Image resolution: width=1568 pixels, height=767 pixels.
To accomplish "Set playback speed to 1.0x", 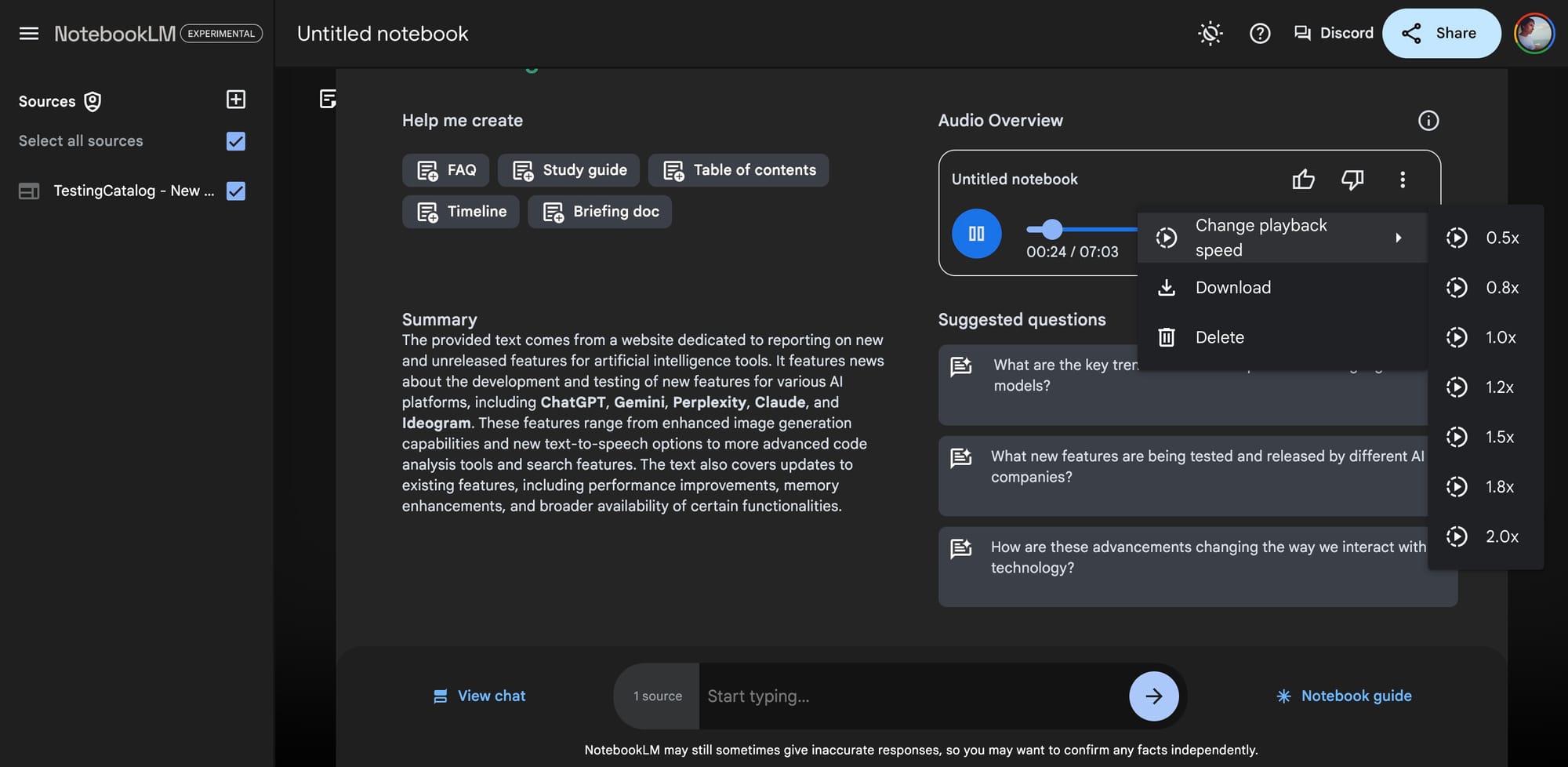I will click(x=1486, y=337).
